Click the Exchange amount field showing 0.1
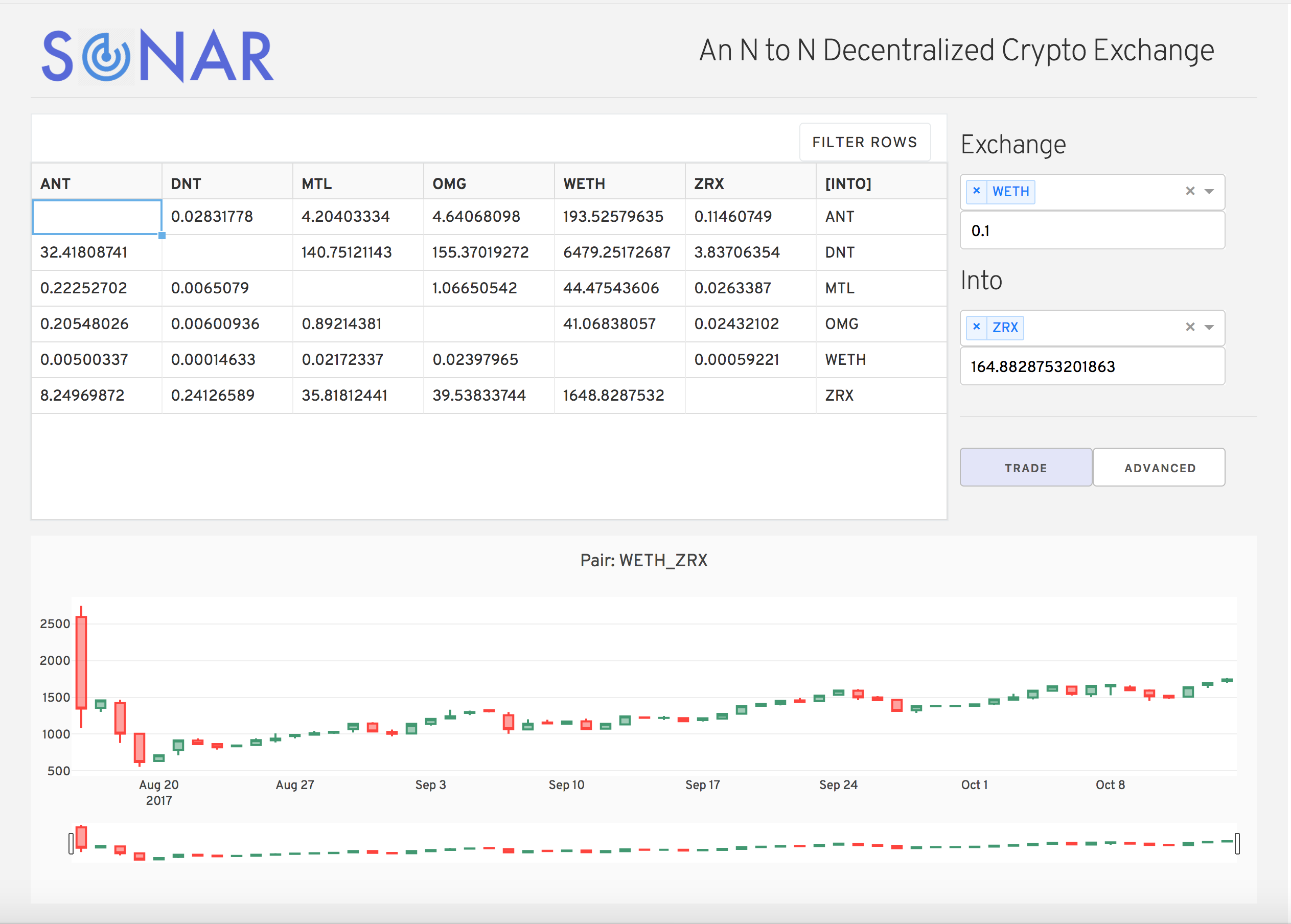The width and height of the screenshot is (1291, 924). point(1091,230)
